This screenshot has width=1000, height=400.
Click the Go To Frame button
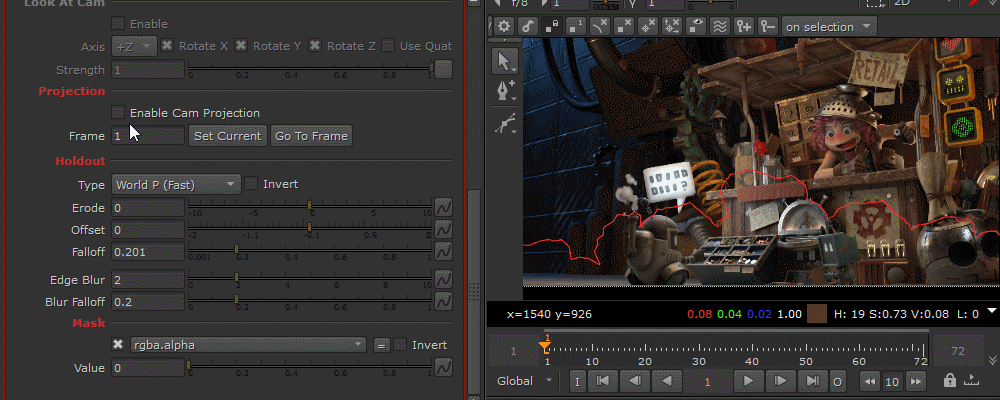coord(311,136)
